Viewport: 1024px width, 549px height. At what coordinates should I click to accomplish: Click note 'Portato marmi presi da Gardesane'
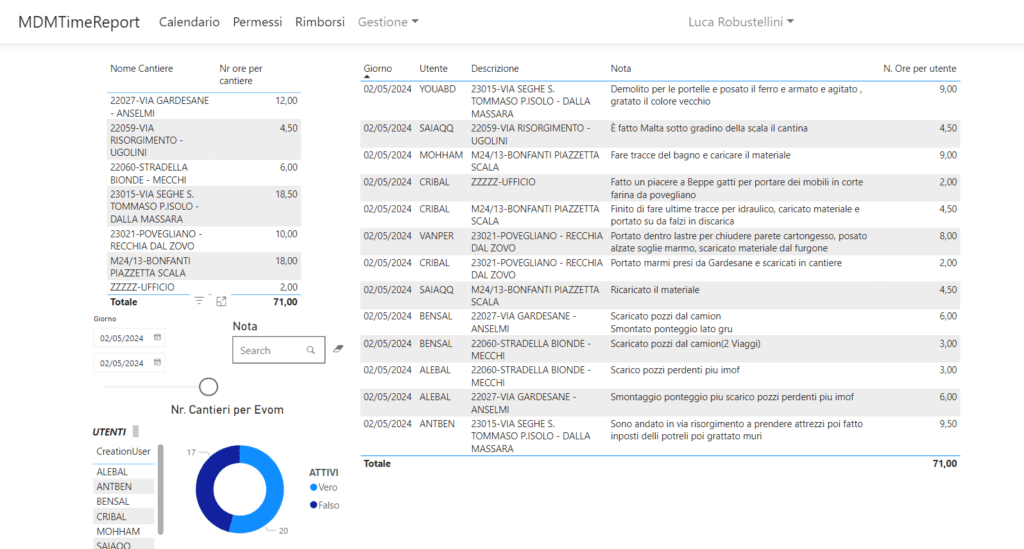[726, 262]
